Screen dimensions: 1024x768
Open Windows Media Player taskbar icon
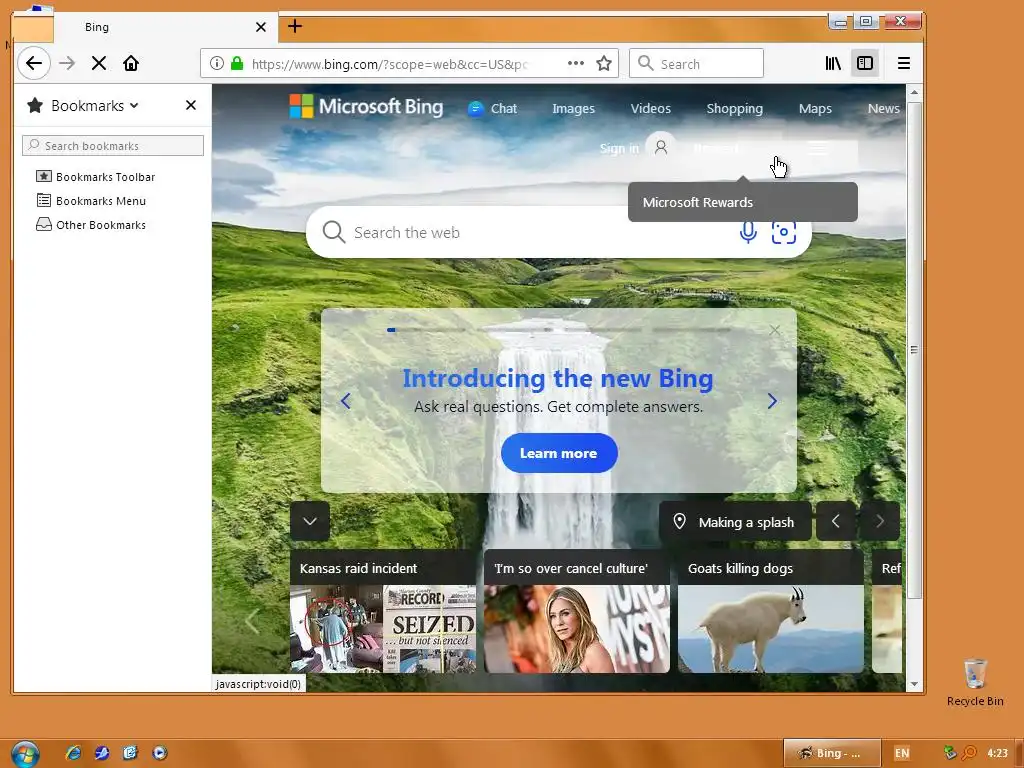[159, 753]
